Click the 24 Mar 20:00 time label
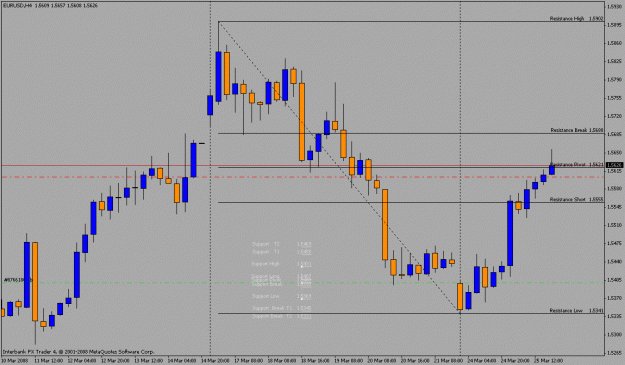625x365 pixels. tap(515, 361)
